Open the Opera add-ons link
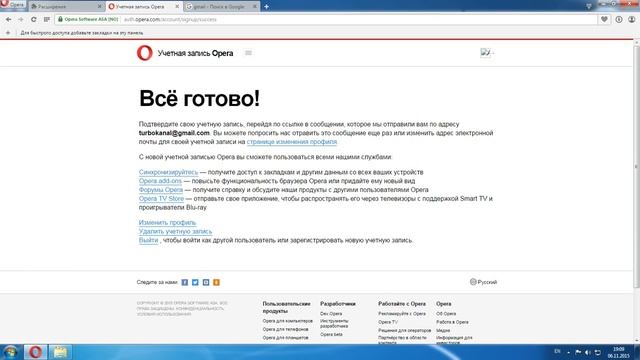The height and width of the screenshot is (360, 640). tap(160, 181)
